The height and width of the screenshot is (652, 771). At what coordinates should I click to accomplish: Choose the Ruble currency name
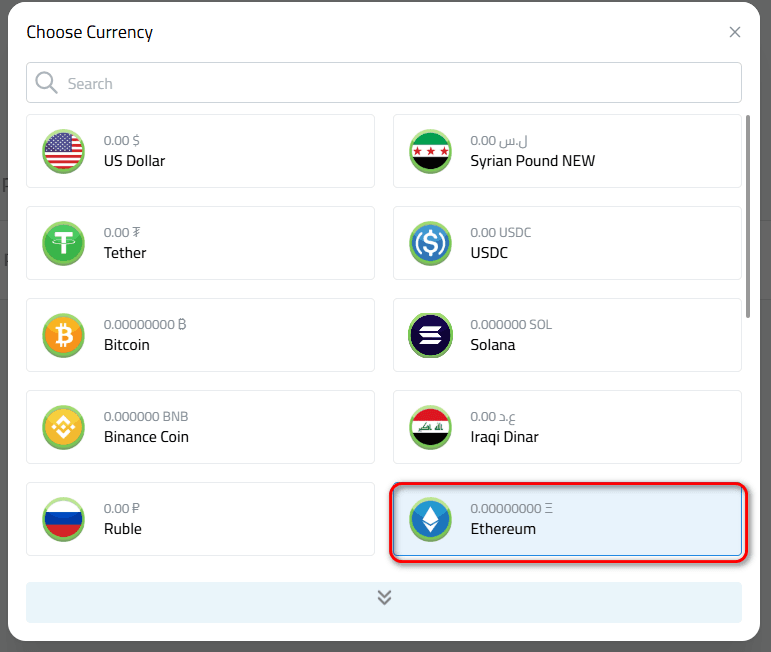pos(122,529)
